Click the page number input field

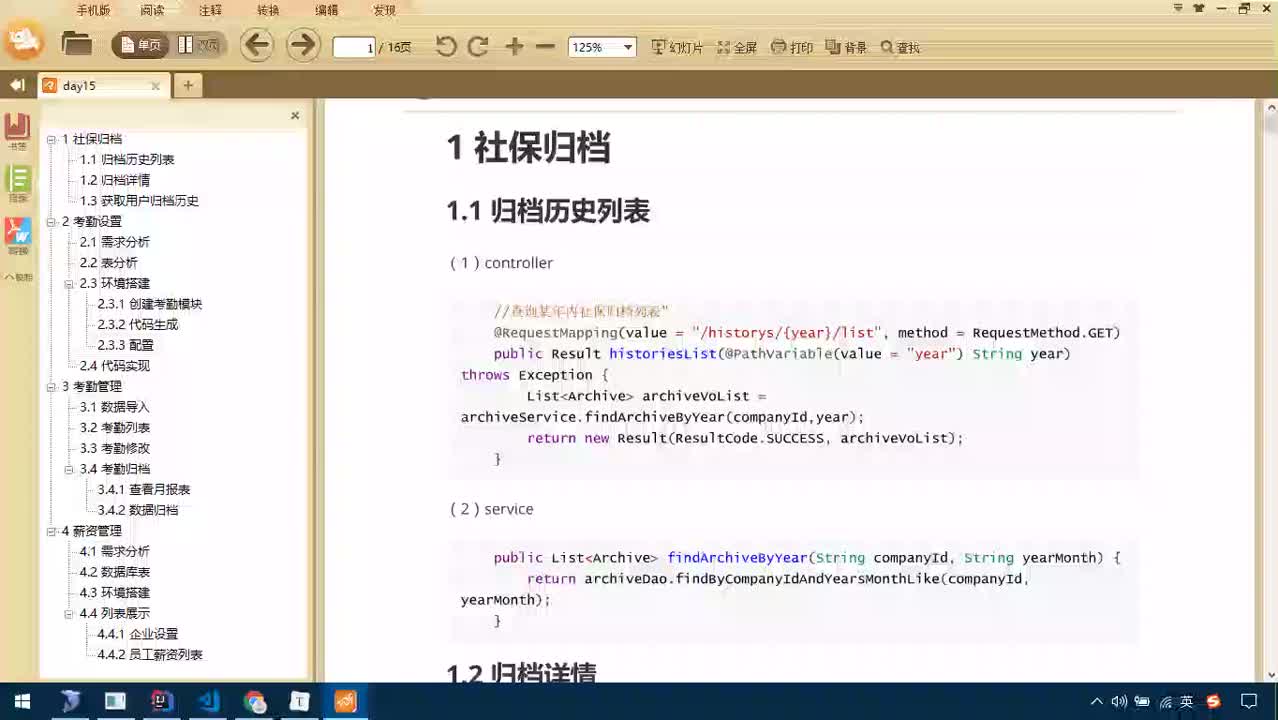tap(353, 47)
